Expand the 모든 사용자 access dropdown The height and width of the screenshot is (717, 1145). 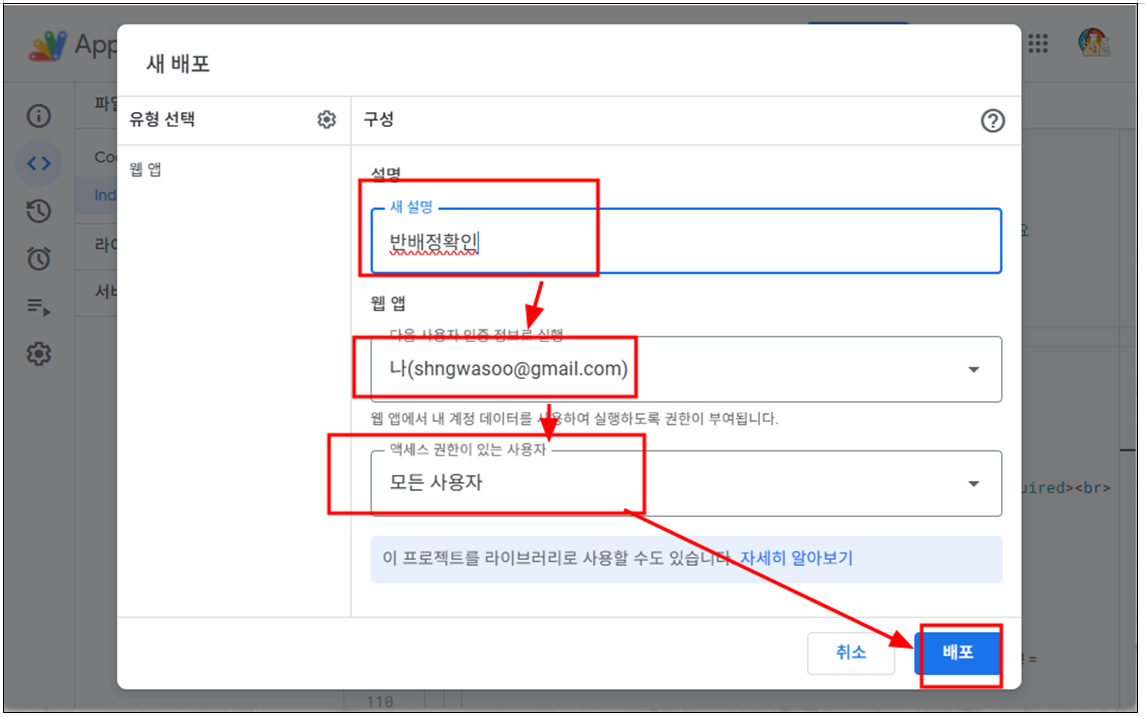click(686, 483)
